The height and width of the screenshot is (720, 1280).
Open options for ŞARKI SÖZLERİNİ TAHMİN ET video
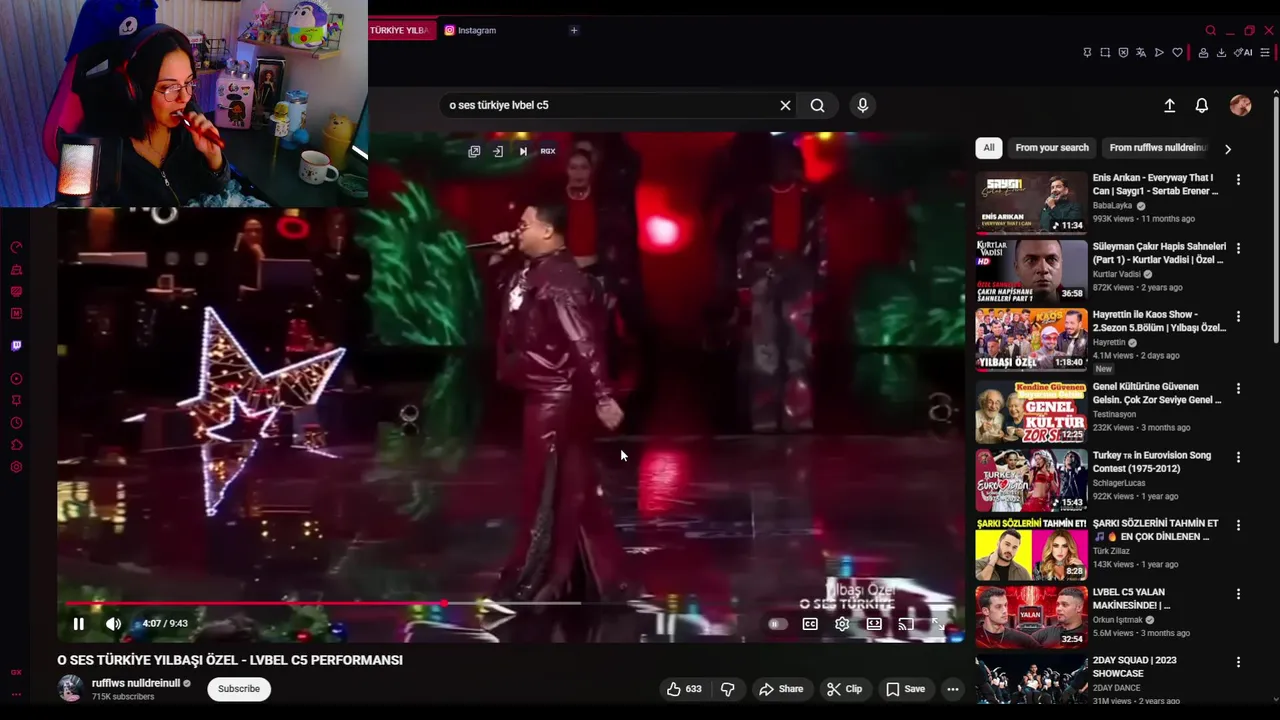point(1238,525)
